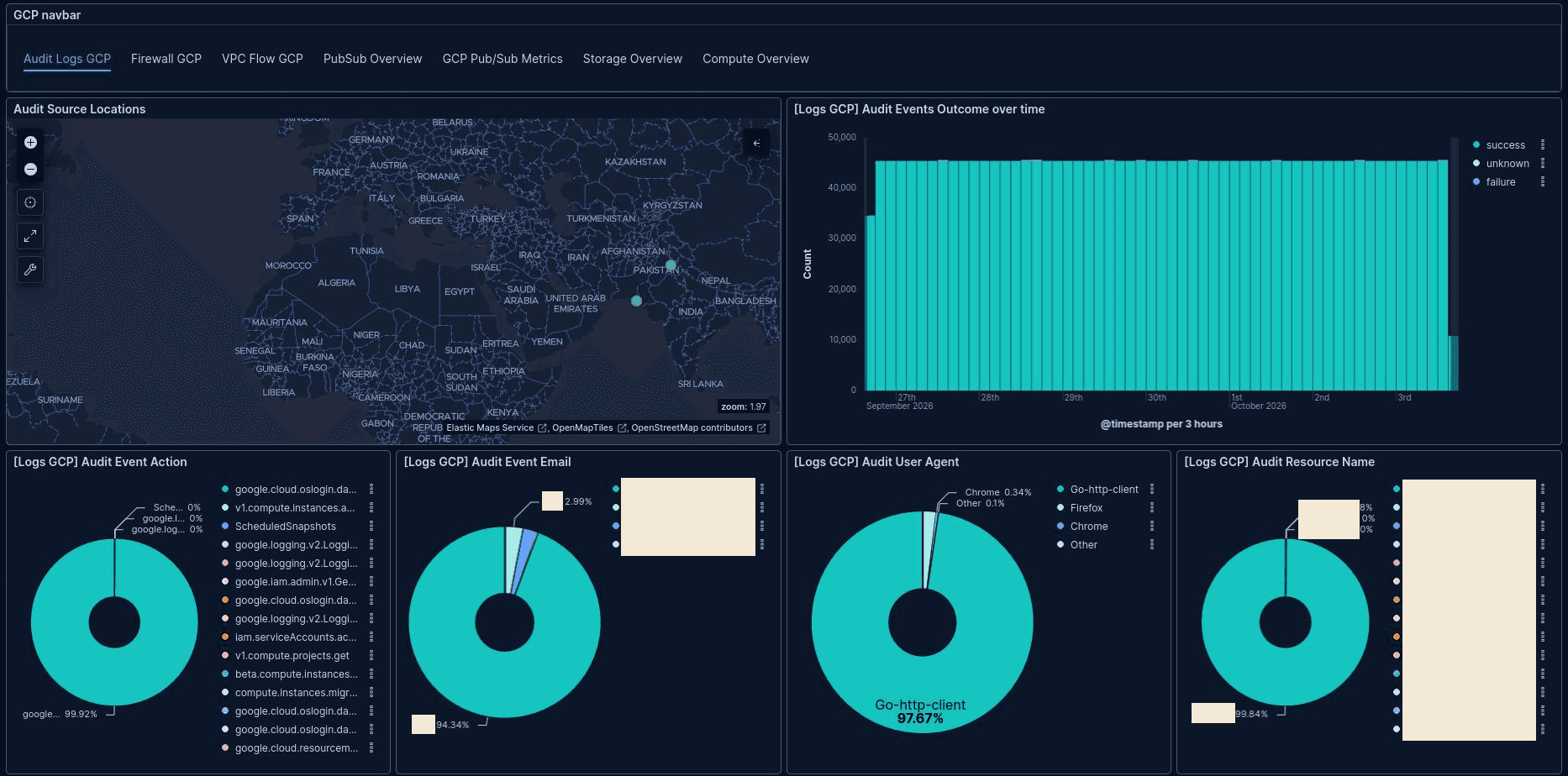Open the map tools wrench icon
1568x776 pixels.
point(30,270)
